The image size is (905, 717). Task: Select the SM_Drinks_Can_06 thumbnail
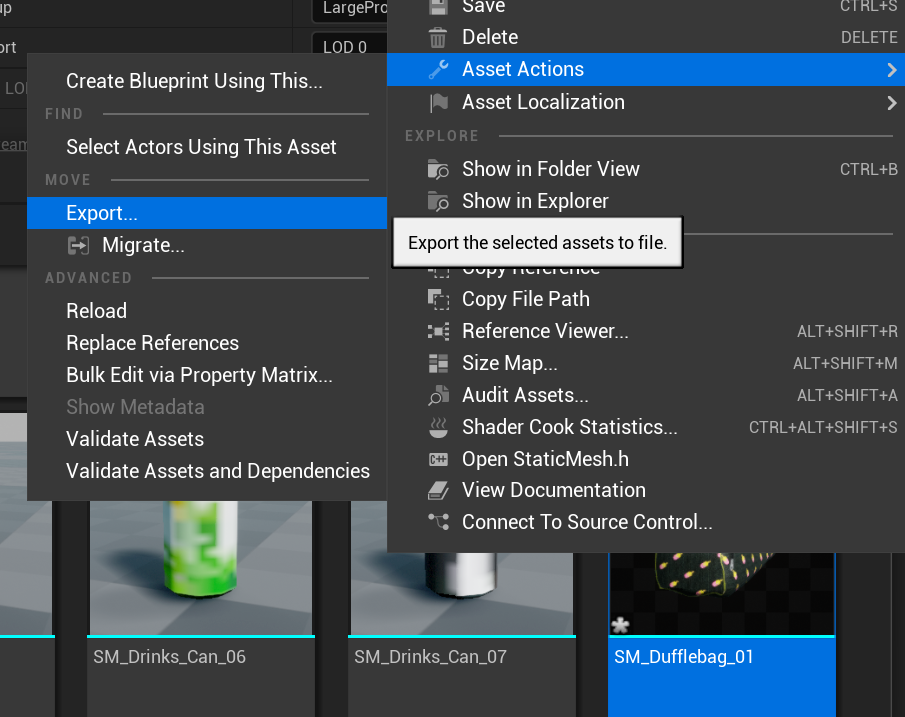(201, 568)
